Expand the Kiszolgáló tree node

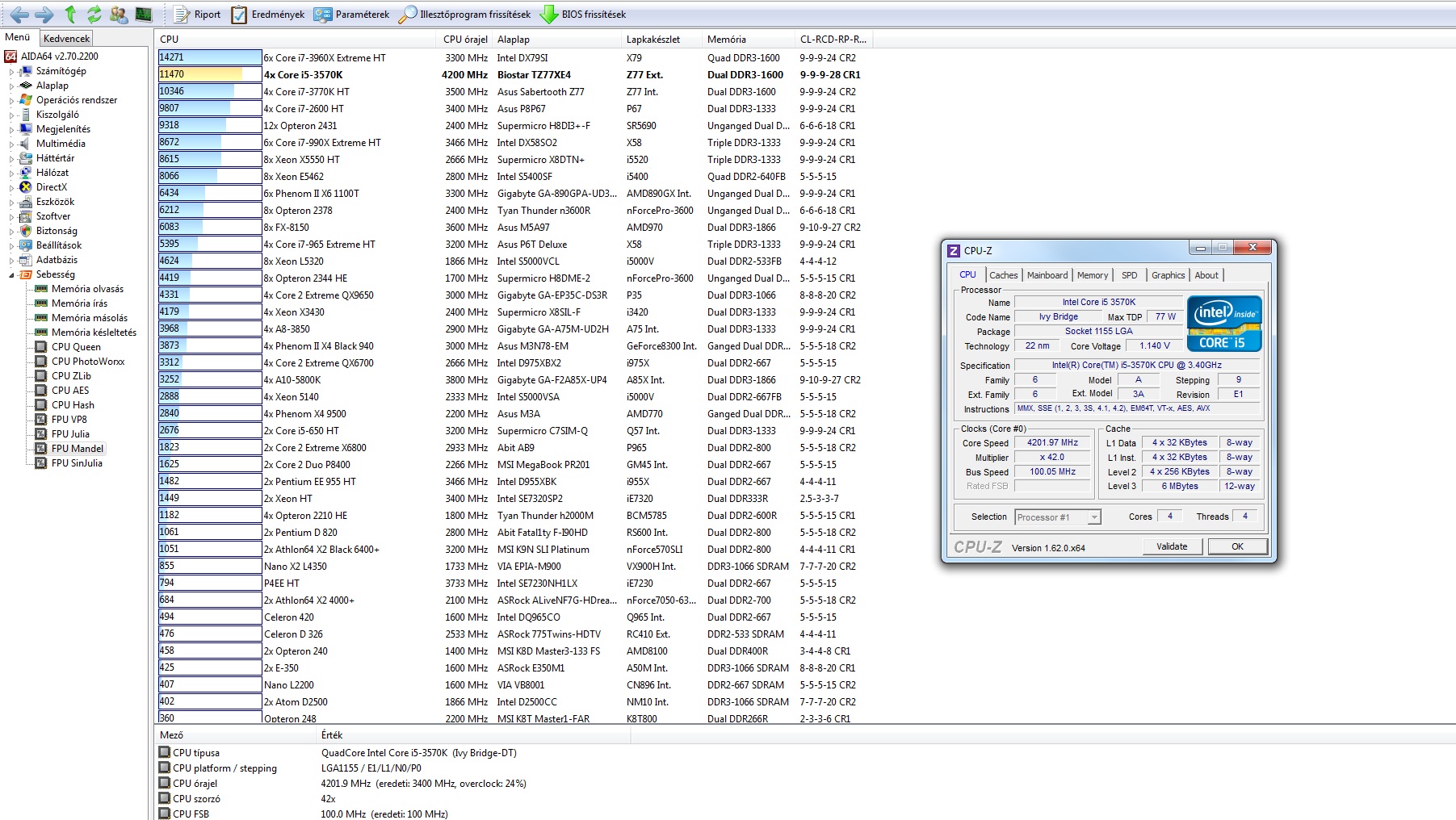(11, 115)
